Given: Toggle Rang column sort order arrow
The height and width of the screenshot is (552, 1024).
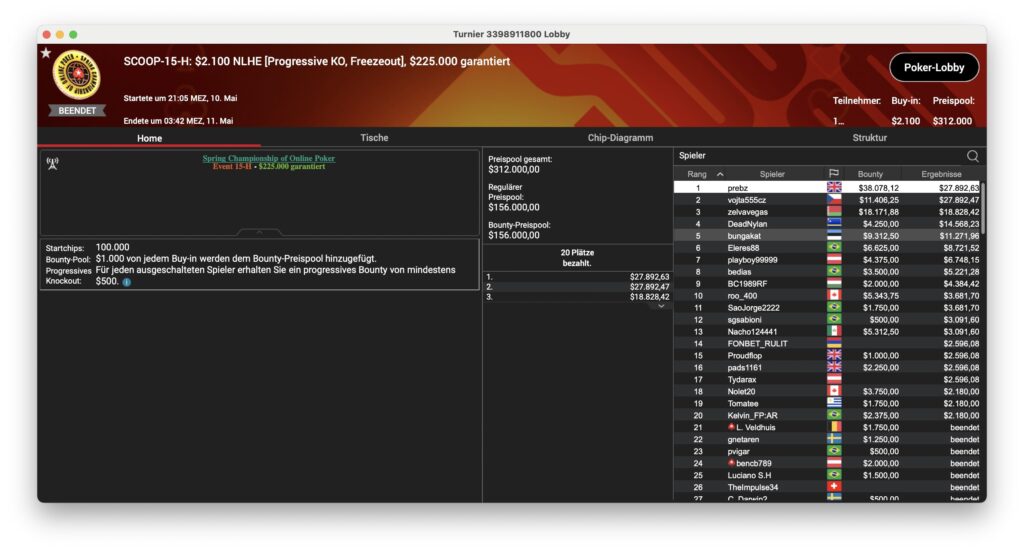Looking at the screenshot, I should point(720,174).
